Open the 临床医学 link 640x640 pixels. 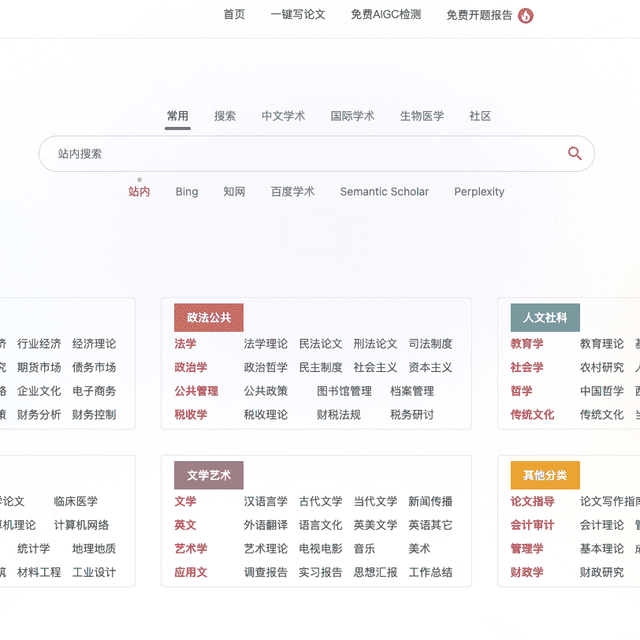pyautogui.click(x=76, y=501)
